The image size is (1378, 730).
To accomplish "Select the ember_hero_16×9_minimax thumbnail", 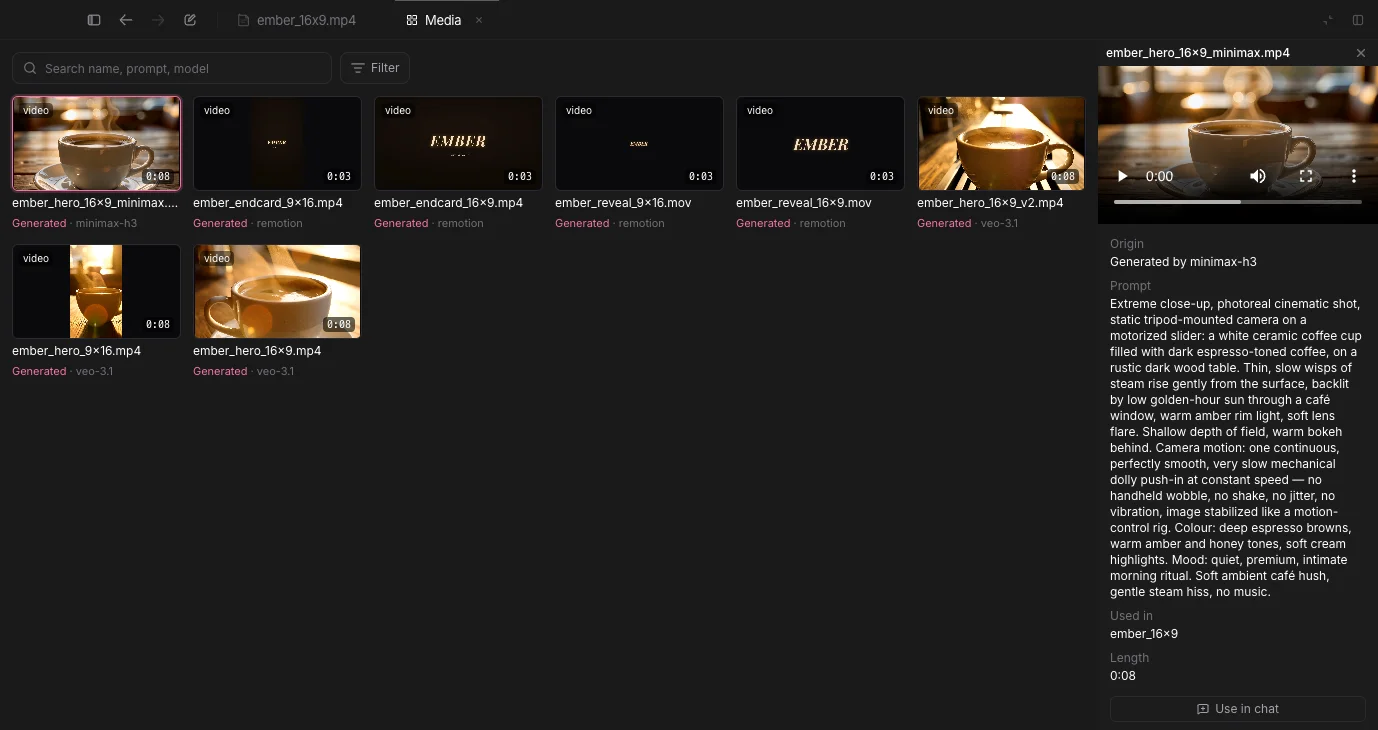I will click(96, 143).
